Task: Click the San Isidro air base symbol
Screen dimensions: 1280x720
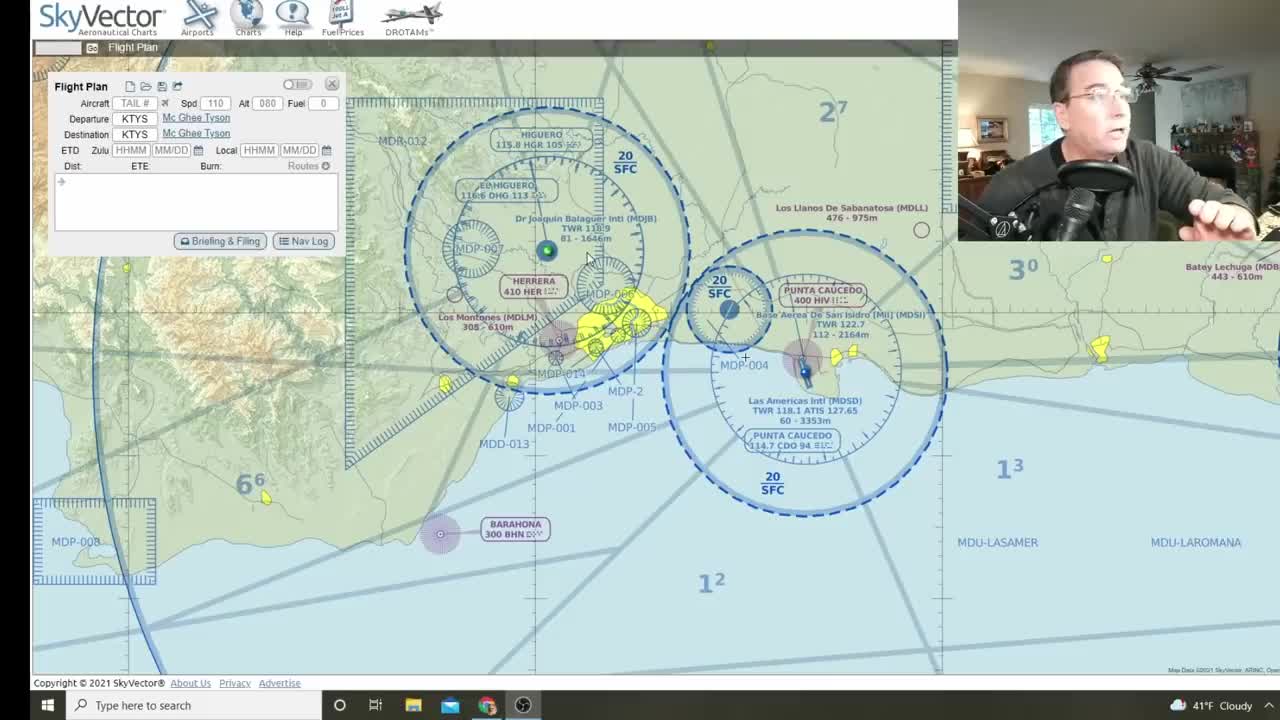Action: (729, 309)
